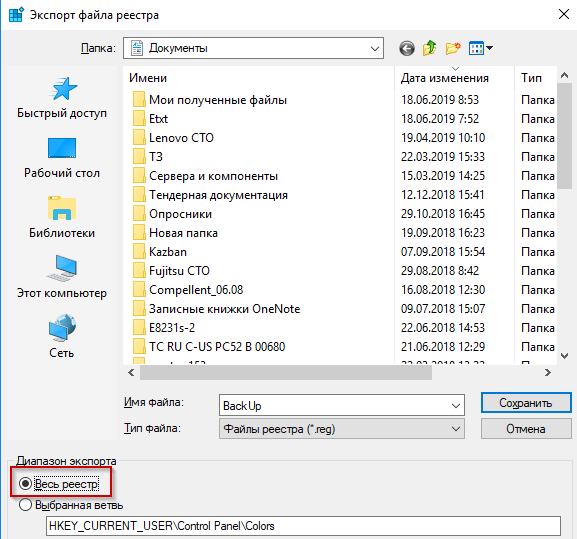577x539 pixels.
Task: Sort by the Имени column header
Action: coord(148,78)
